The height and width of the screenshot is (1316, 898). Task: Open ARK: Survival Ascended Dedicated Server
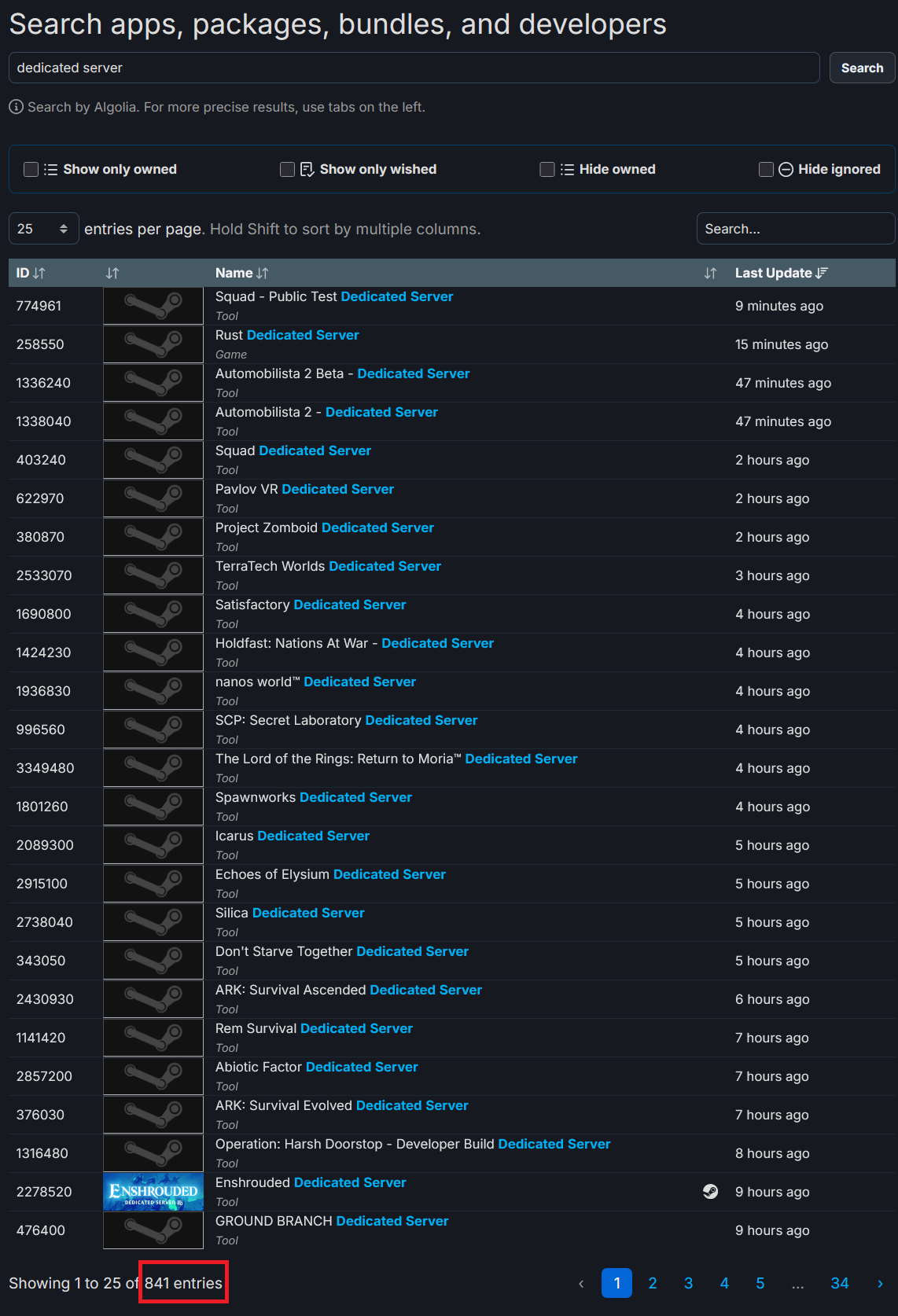click(348, 990)
